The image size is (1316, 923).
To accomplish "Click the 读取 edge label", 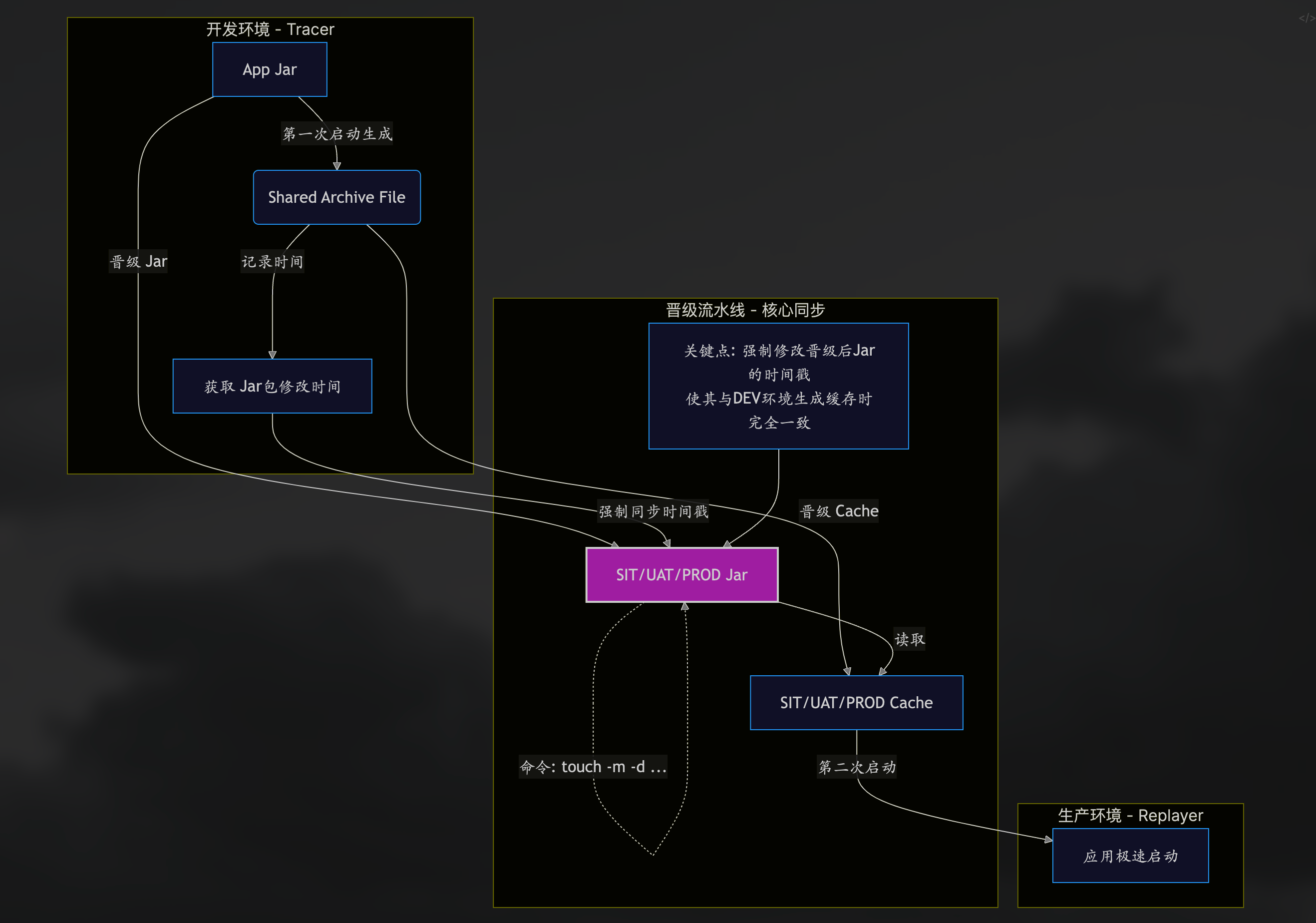I will tap(910, 639).
